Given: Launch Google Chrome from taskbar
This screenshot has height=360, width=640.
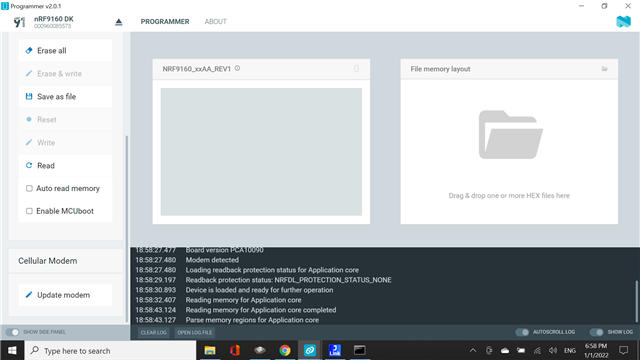Looking at the screenshot, I should click(x=285, y=350).
